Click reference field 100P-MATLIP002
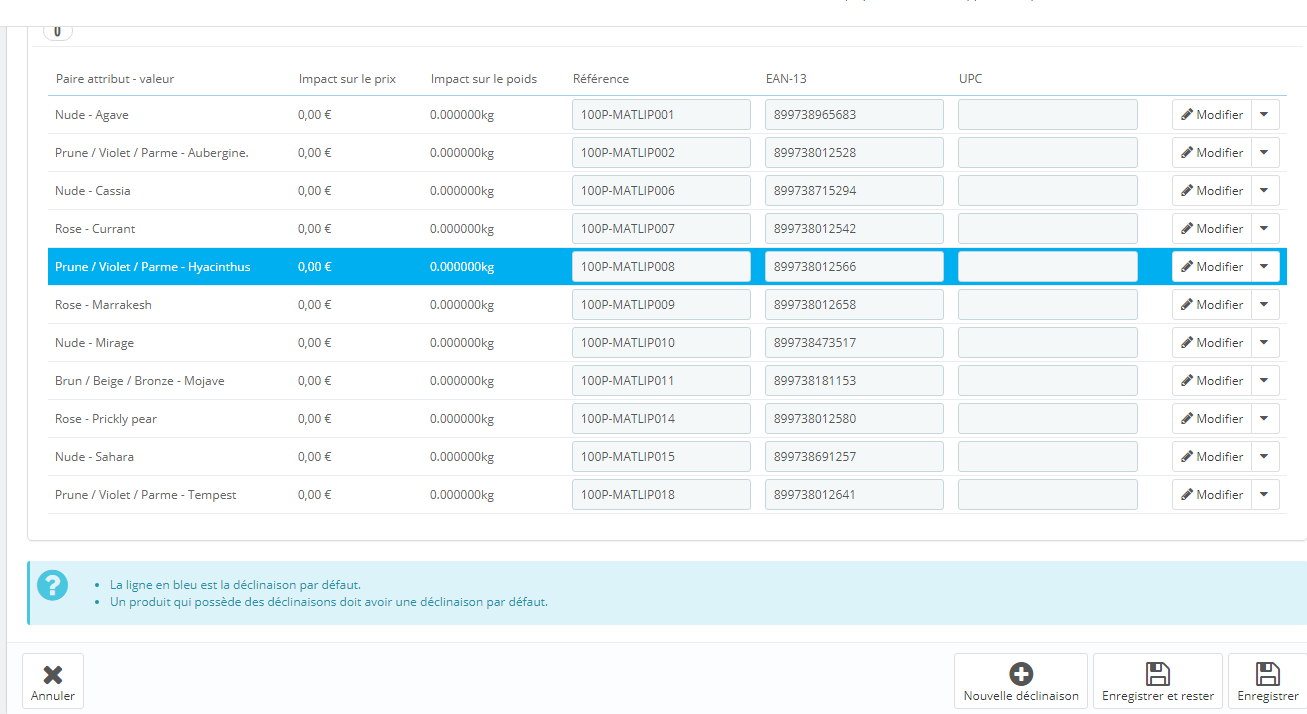 click(x=661, y=153)
